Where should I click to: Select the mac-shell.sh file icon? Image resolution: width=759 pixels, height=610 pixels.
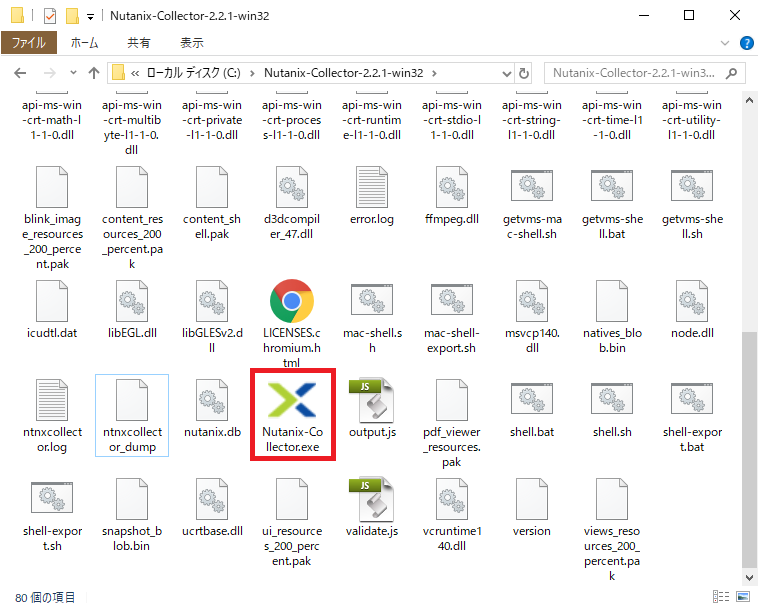coord(372,300)
